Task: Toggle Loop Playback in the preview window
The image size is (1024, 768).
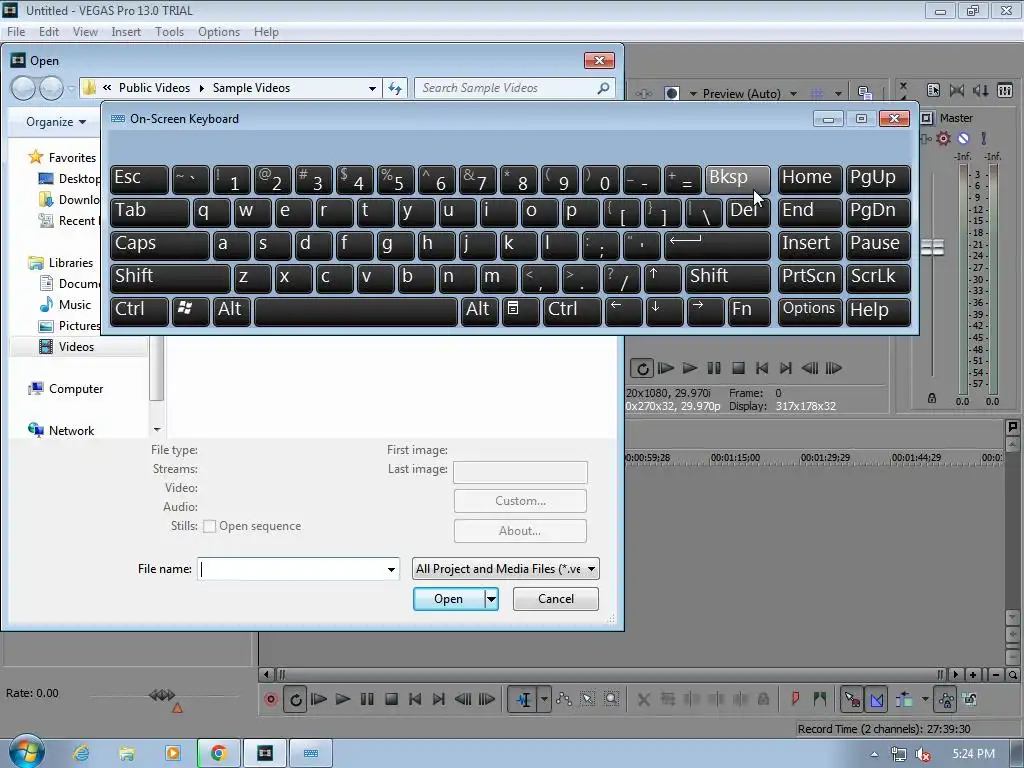Action: 642,368
